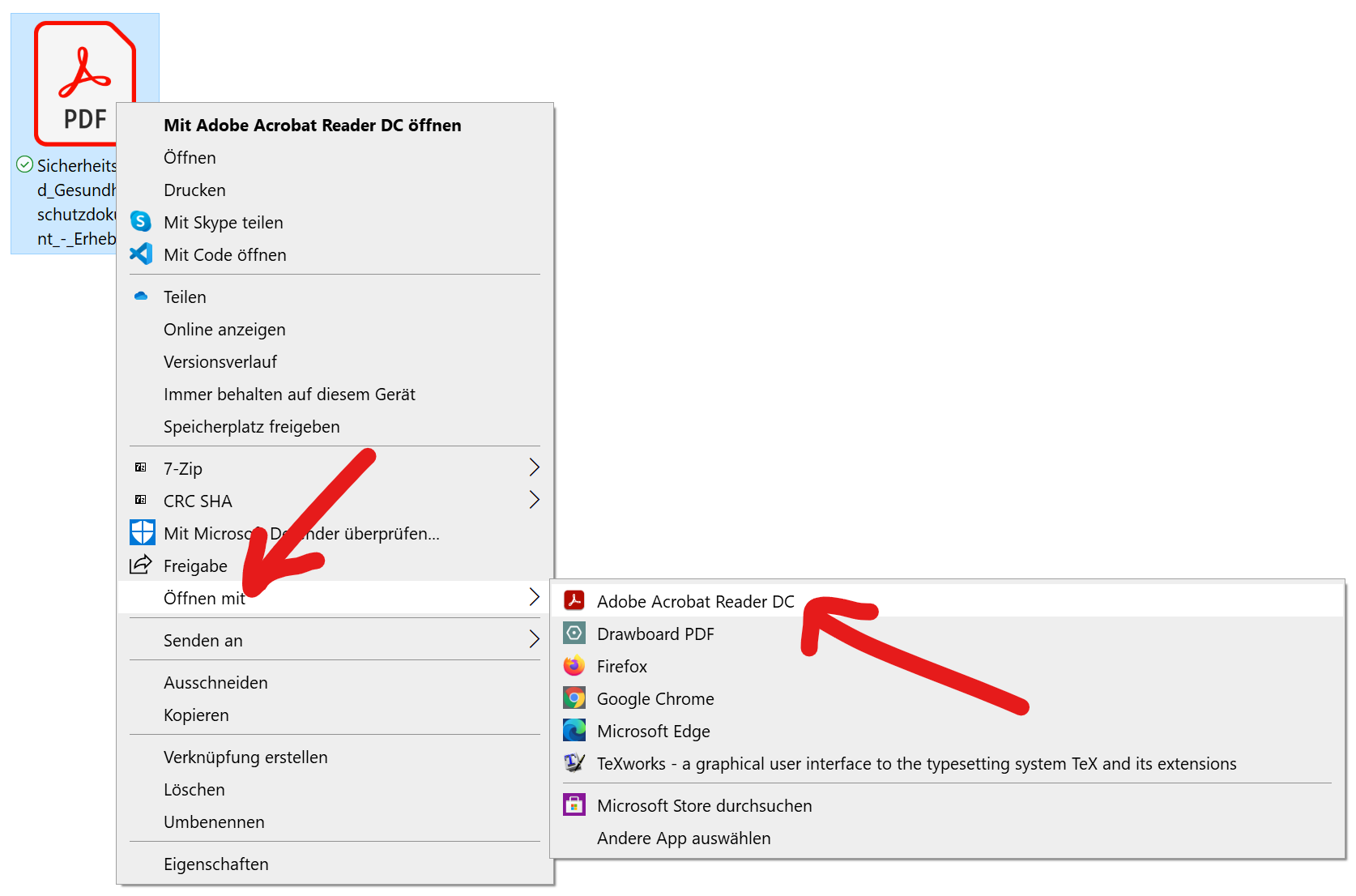Click the PDF file icon on desktop

(84, 83)
